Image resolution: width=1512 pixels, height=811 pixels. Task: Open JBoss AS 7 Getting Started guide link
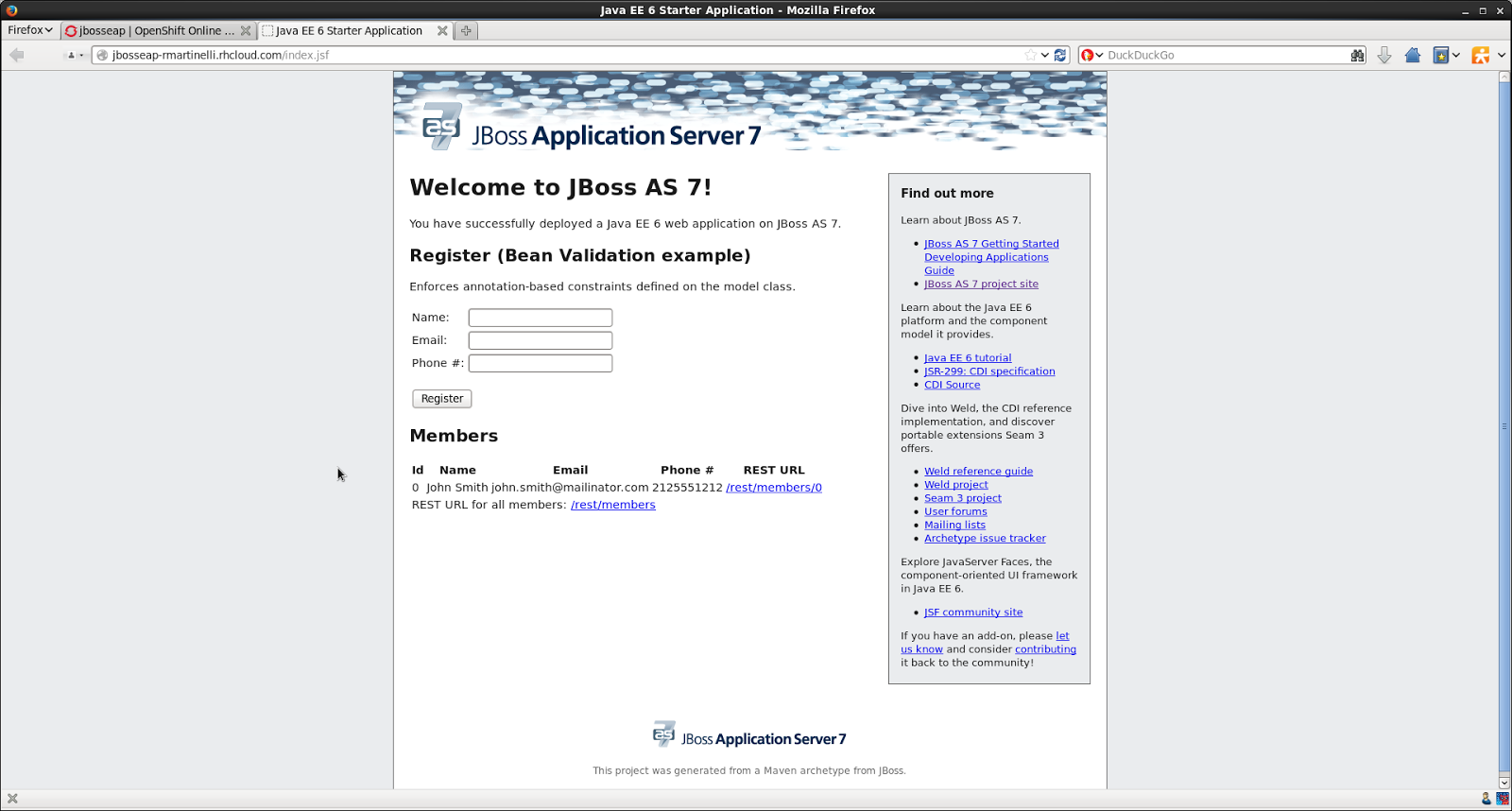coord(991,257)
